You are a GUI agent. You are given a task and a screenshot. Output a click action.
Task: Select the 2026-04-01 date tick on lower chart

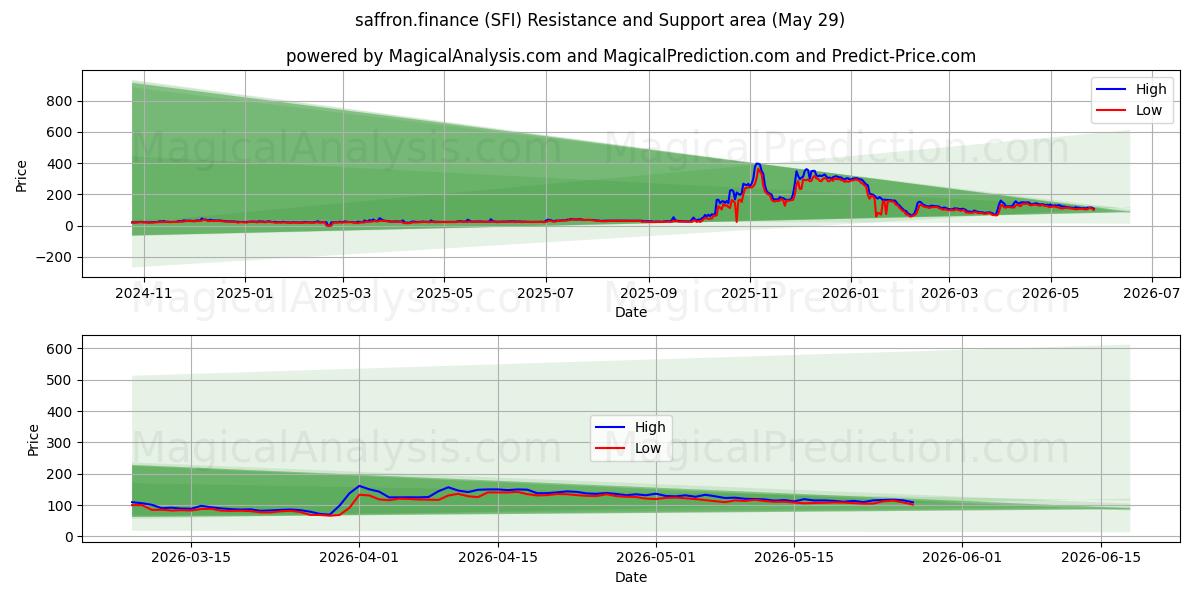[x=359, y=560]
